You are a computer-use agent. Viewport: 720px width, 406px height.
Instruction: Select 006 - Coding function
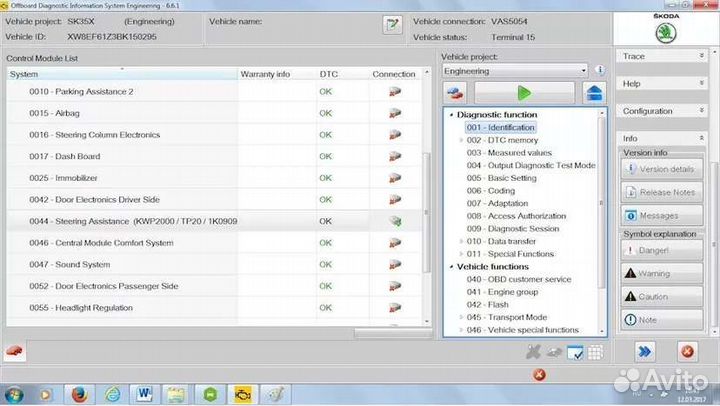tap(490, 191)
